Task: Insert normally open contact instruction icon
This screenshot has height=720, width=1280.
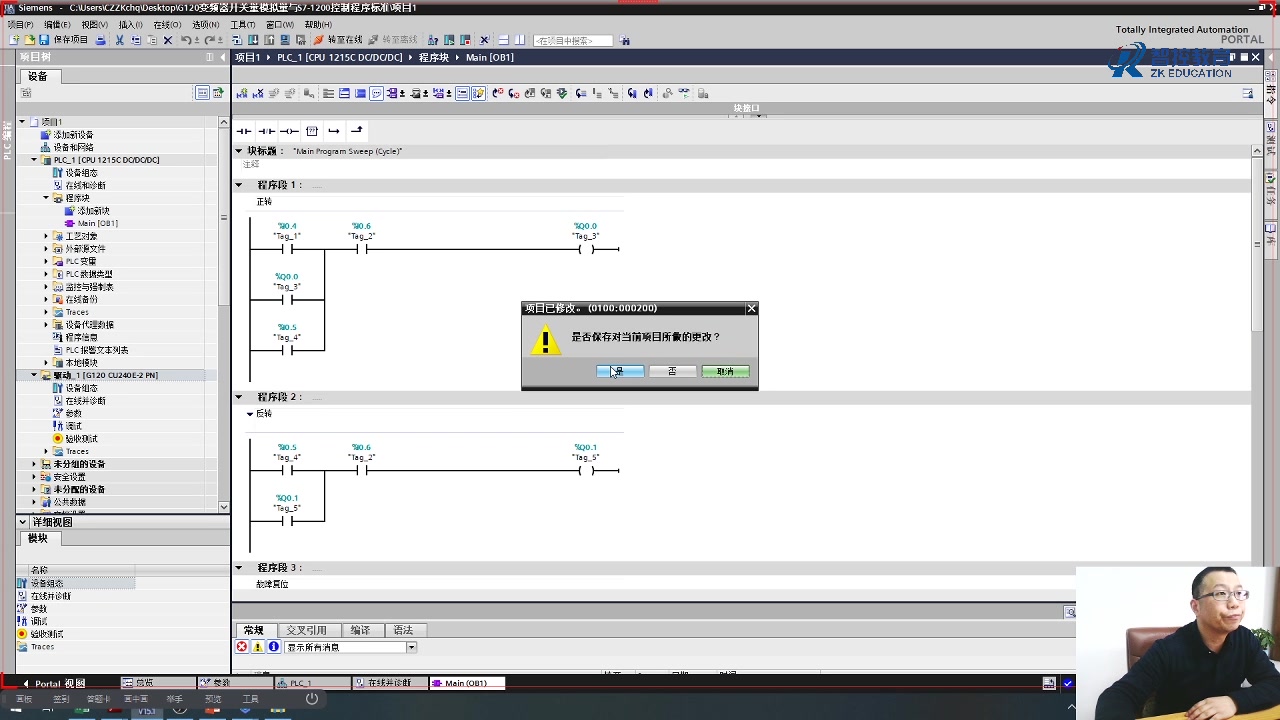Action: (x=244, y=131)
